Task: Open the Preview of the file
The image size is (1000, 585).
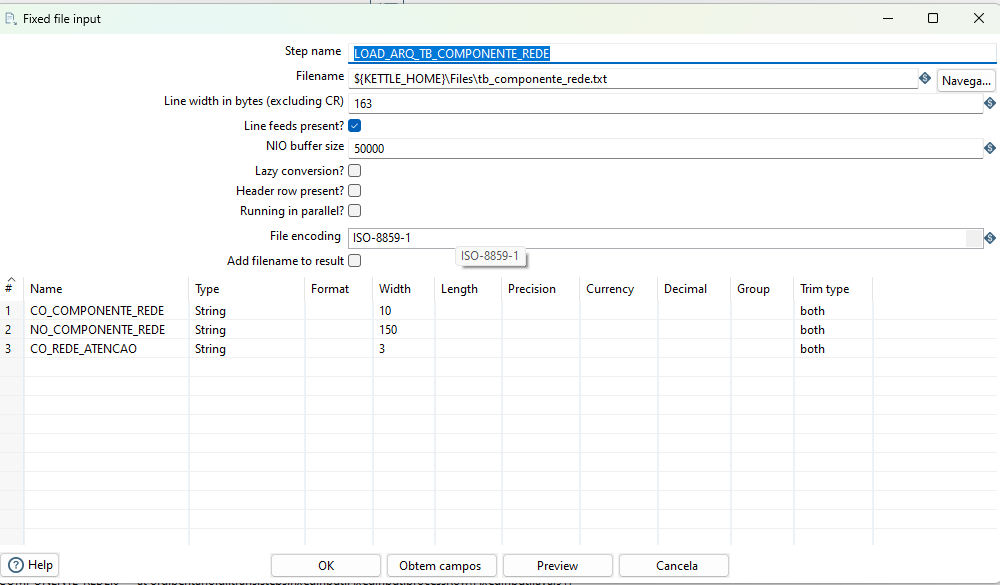Action: pyautogui.click(x=557, y=566)
